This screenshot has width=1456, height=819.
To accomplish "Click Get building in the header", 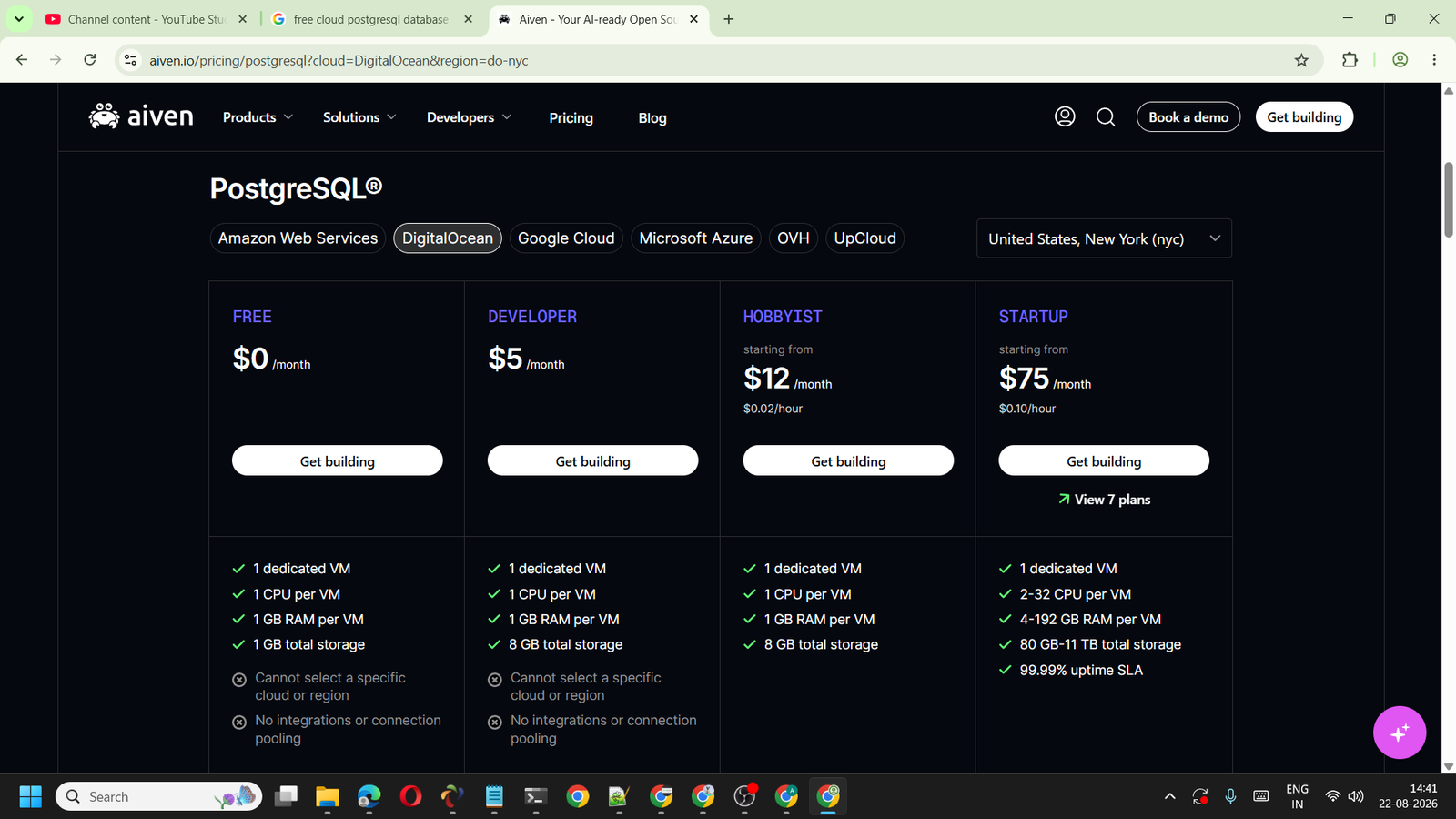I will (1304, 116).
